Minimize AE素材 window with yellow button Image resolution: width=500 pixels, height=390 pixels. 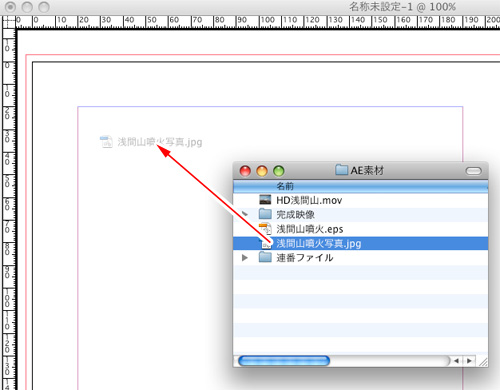click(262, 171)
